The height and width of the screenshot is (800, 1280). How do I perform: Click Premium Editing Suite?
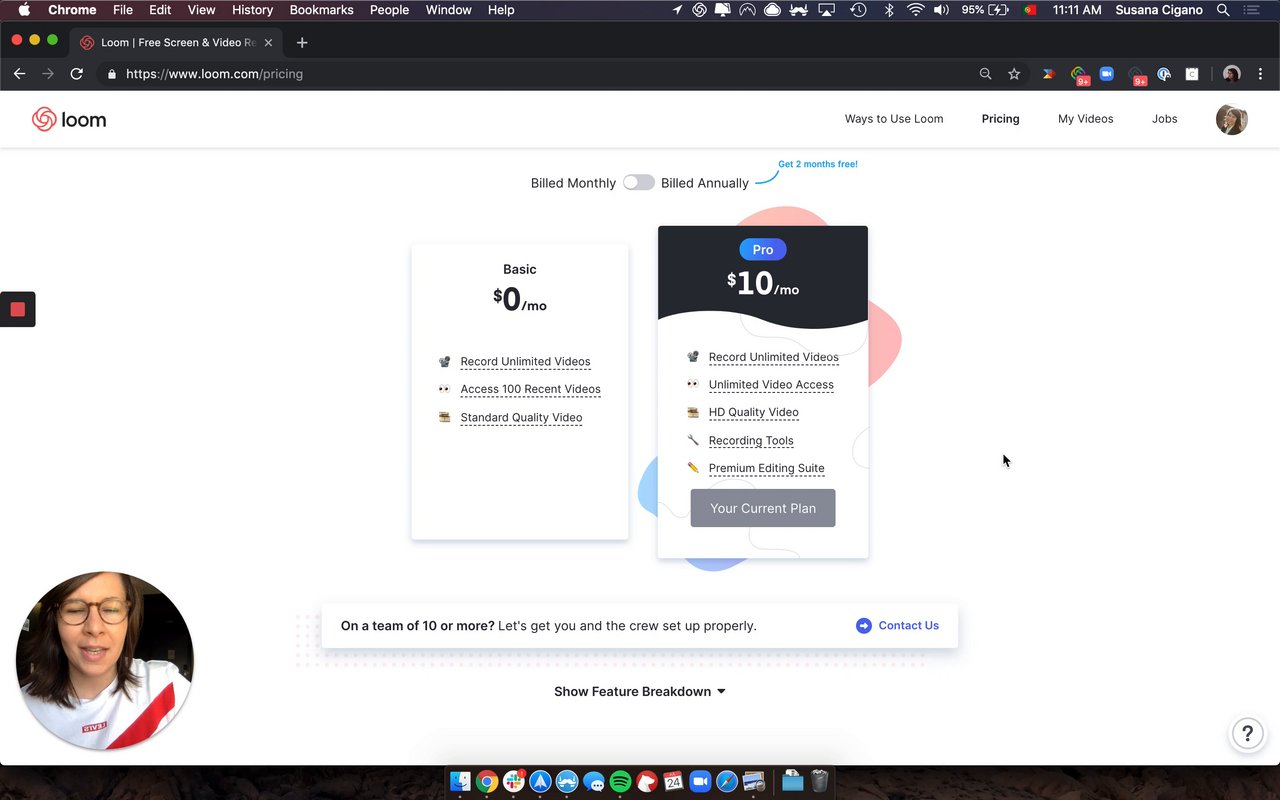pos(766,468)
